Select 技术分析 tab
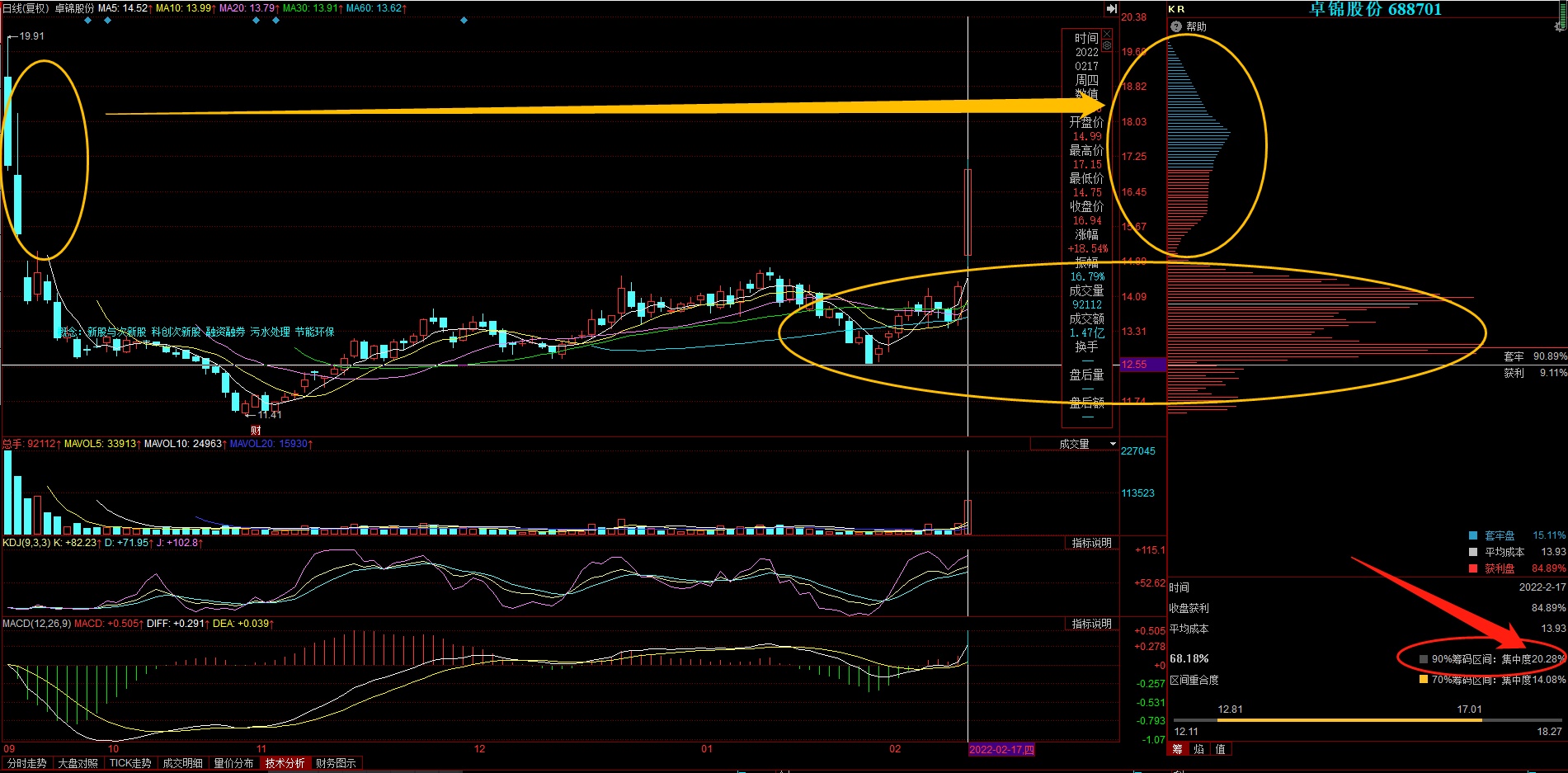1568x773 pixels. pos(285,763)
